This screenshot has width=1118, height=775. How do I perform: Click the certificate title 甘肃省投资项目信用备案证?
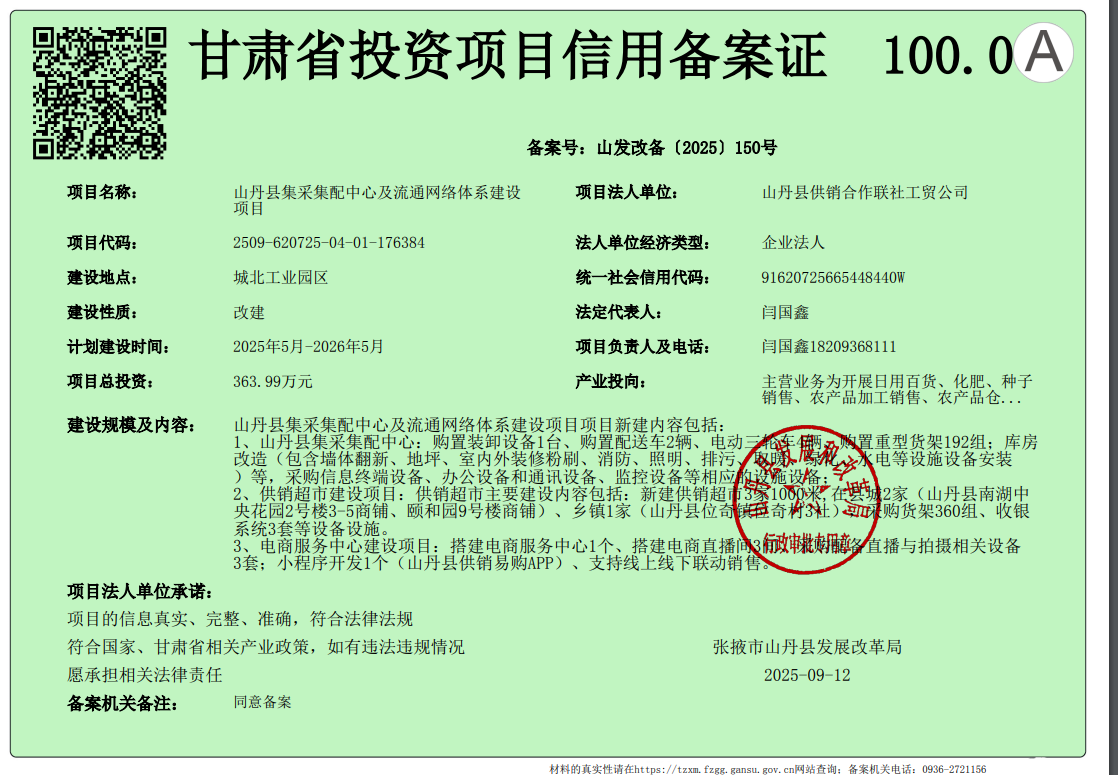pos(508,55)
